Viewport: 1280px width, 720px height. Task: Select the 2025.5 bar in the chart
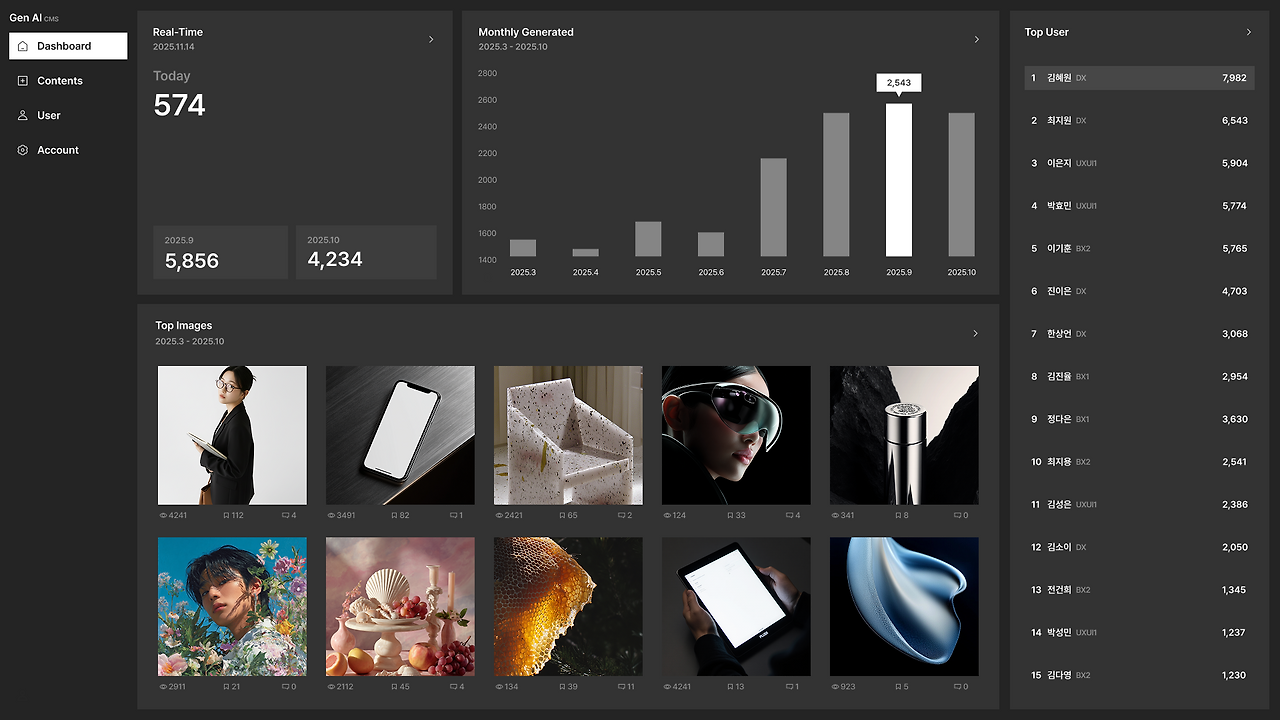[648, 239]
